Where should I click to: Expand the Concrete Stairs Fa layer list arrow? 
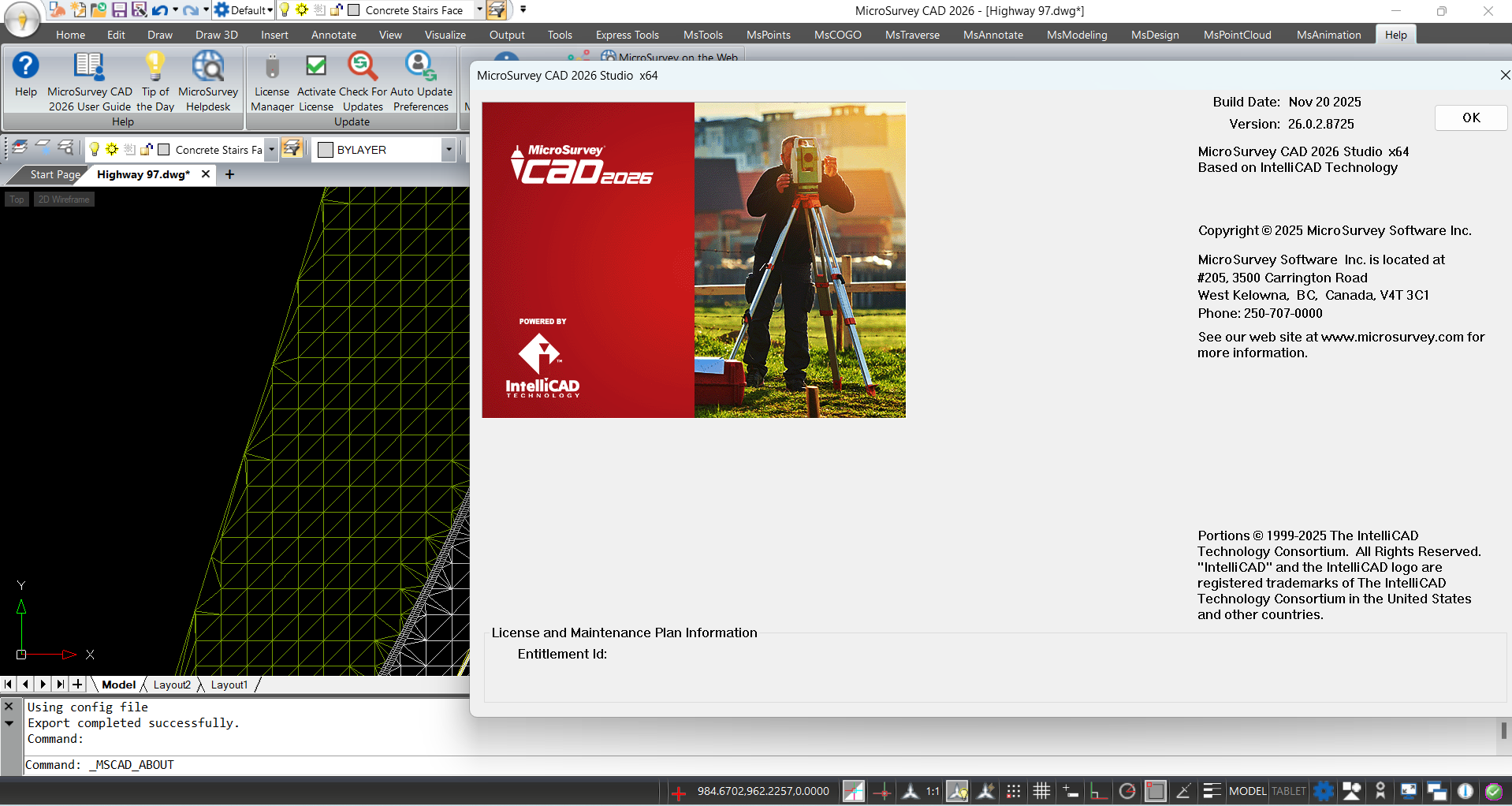click(271, 149)
